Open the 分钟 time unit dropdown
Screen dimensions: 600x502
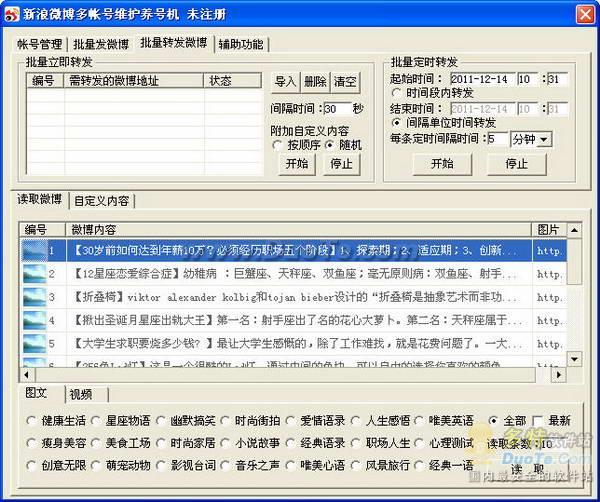click(531, 139)
